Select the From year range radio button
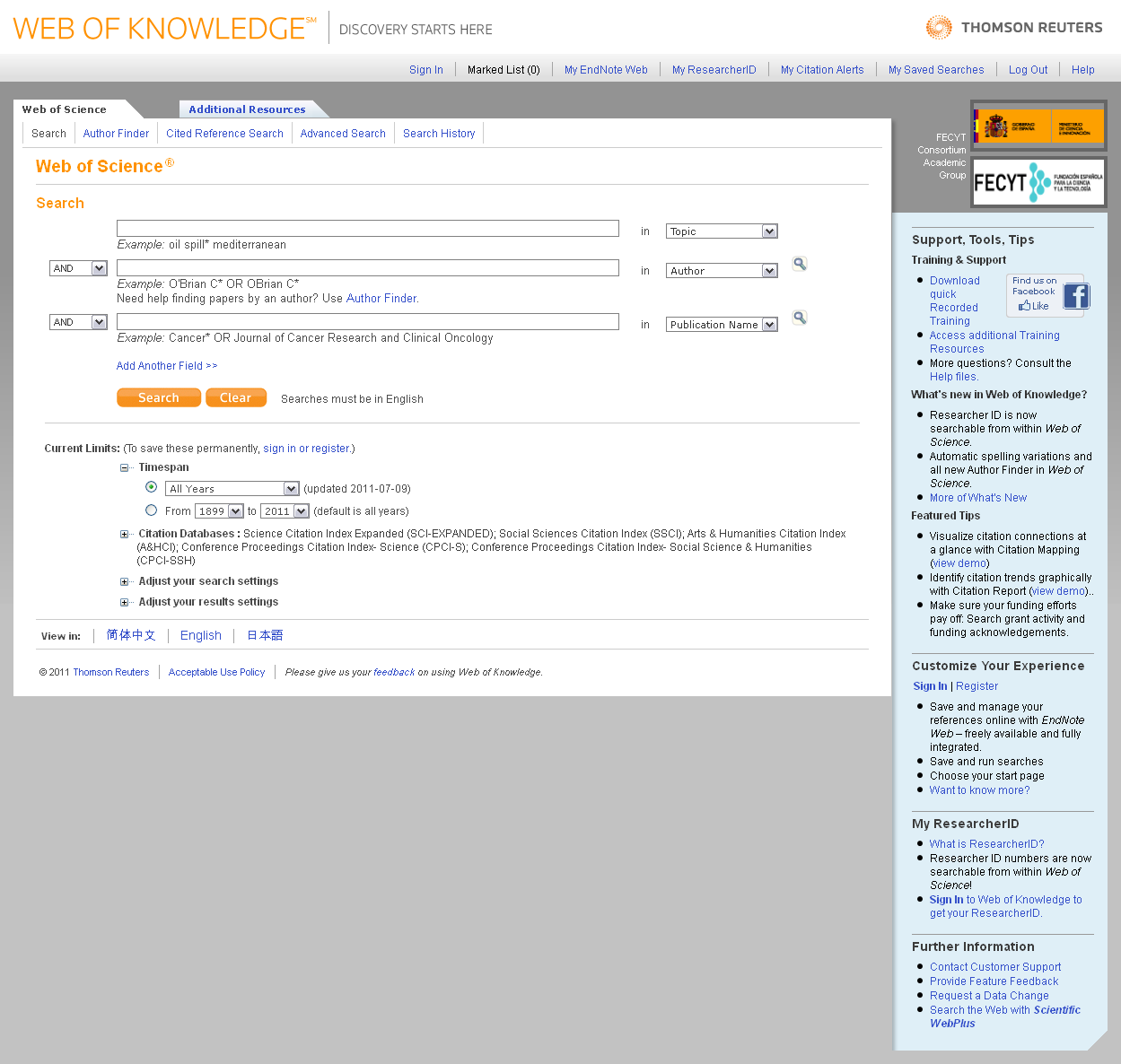 click(151, 510)
